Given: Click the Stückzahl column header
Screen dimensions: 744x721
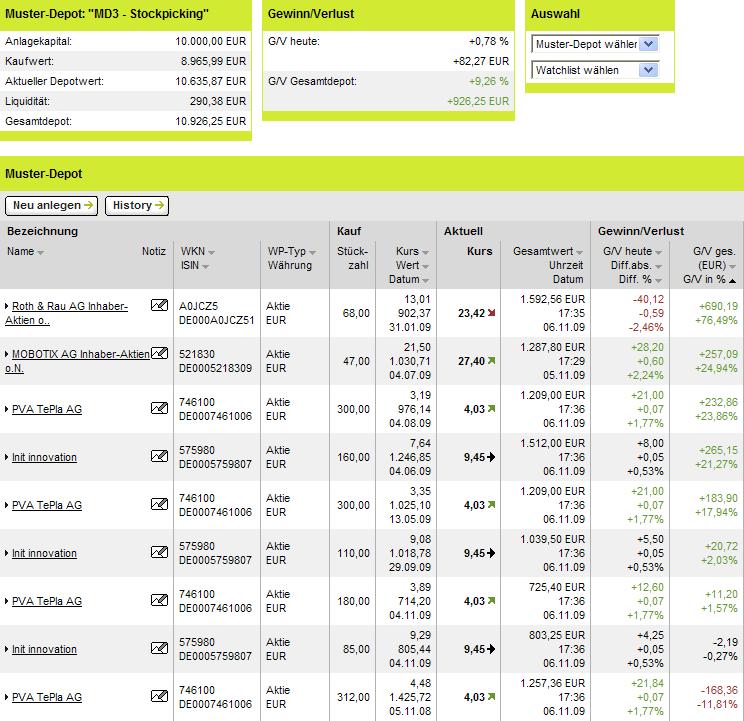Looking at the screenshot, I should point(353,258).
